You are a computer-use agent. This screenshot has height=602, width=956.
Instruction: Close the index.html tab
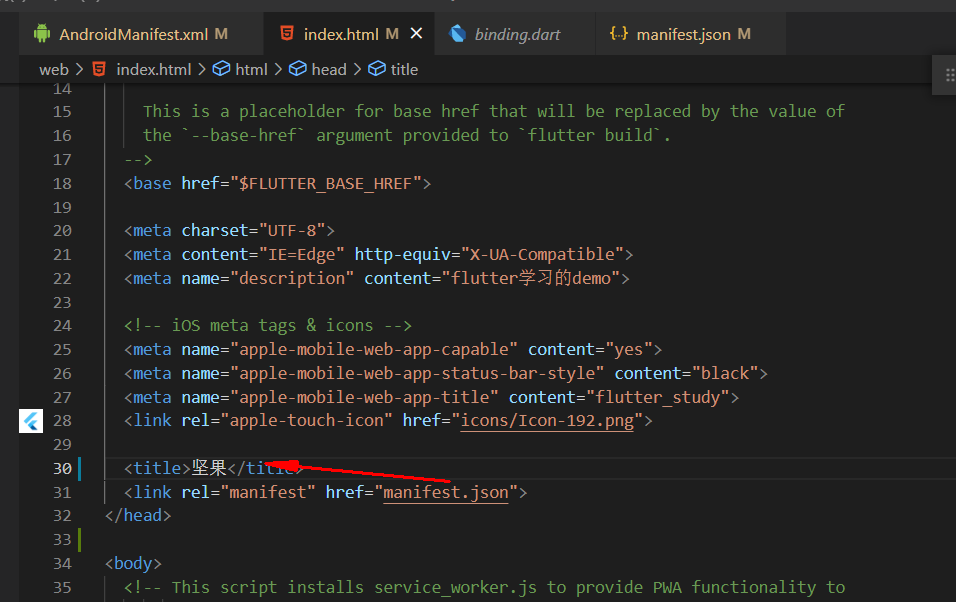pos(416,34)
